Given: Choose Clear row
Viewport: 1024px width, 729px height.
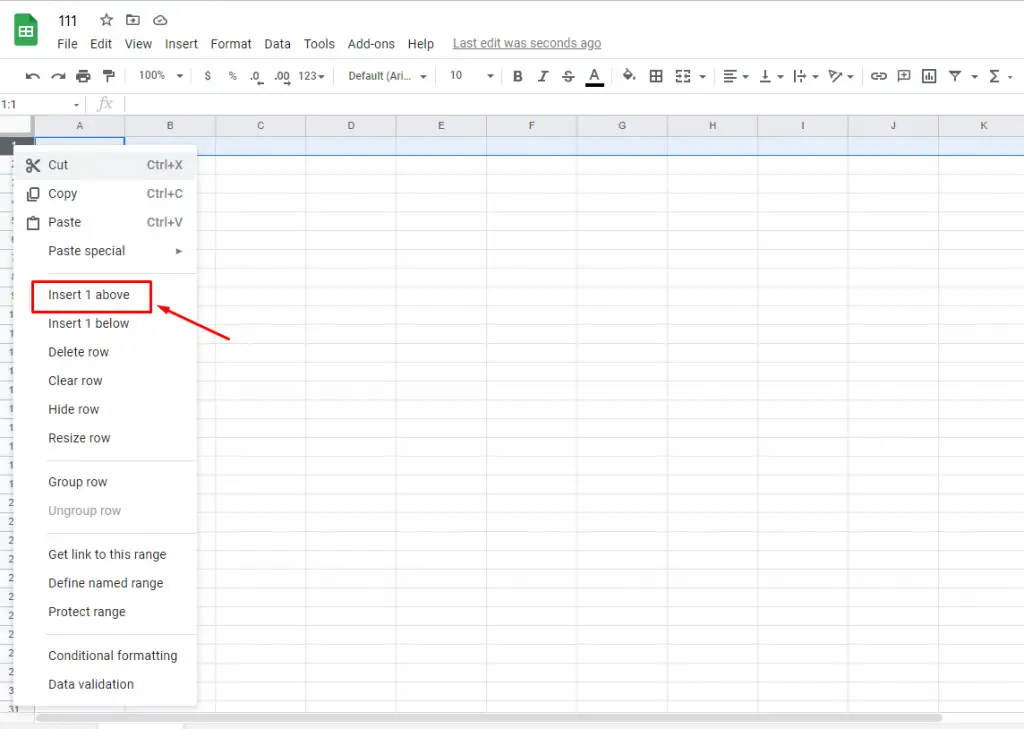Looking at the screenshot, I should [x=105, y=381].
